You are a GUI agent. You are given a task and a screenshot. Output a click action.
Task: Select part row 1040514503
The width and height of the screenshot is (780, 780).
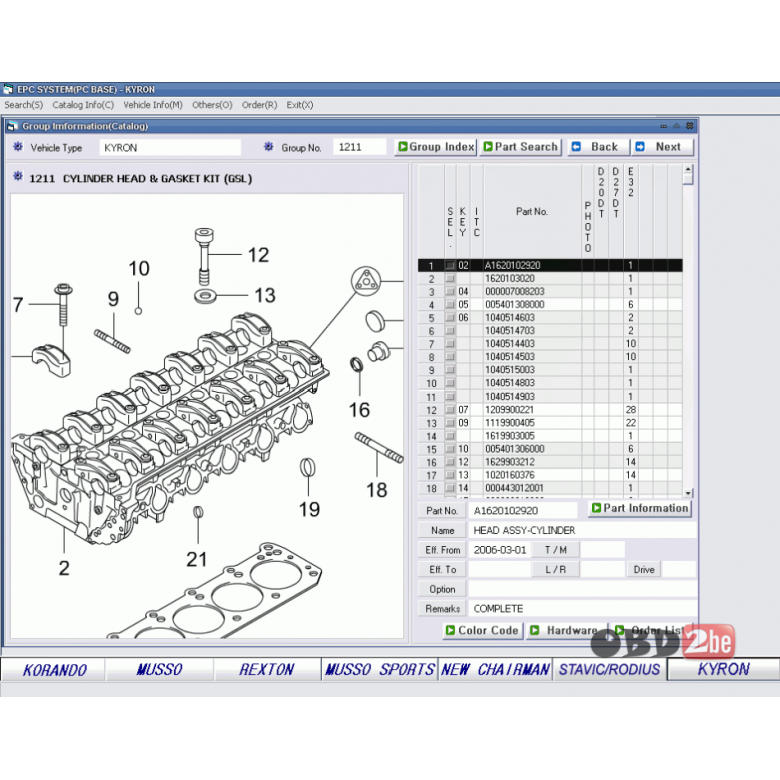tap(550, 357)
